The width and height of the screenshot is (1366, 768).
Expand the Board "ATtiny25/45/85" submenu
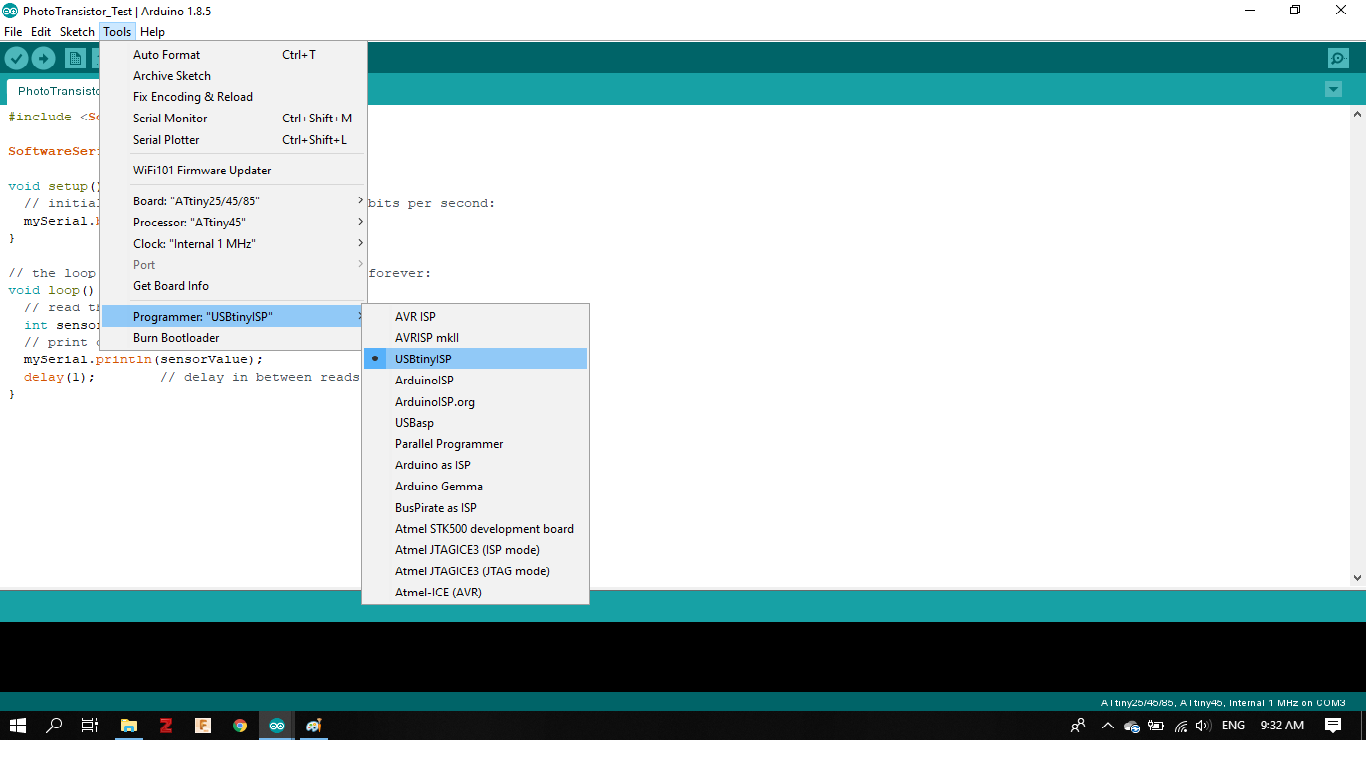[234, 201]
